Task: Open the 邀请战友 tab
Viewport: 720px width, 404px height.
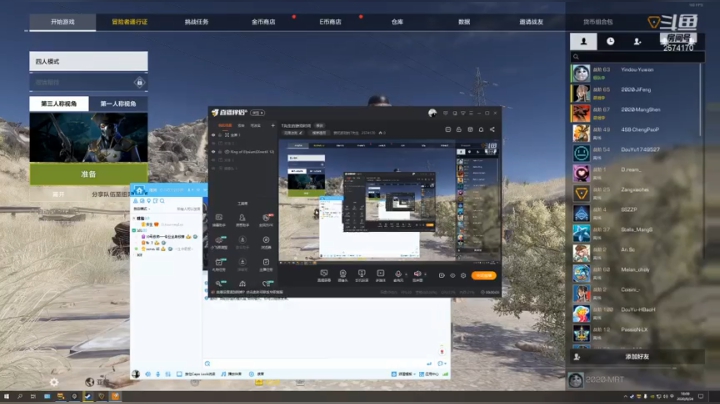Action: [531, 22]
